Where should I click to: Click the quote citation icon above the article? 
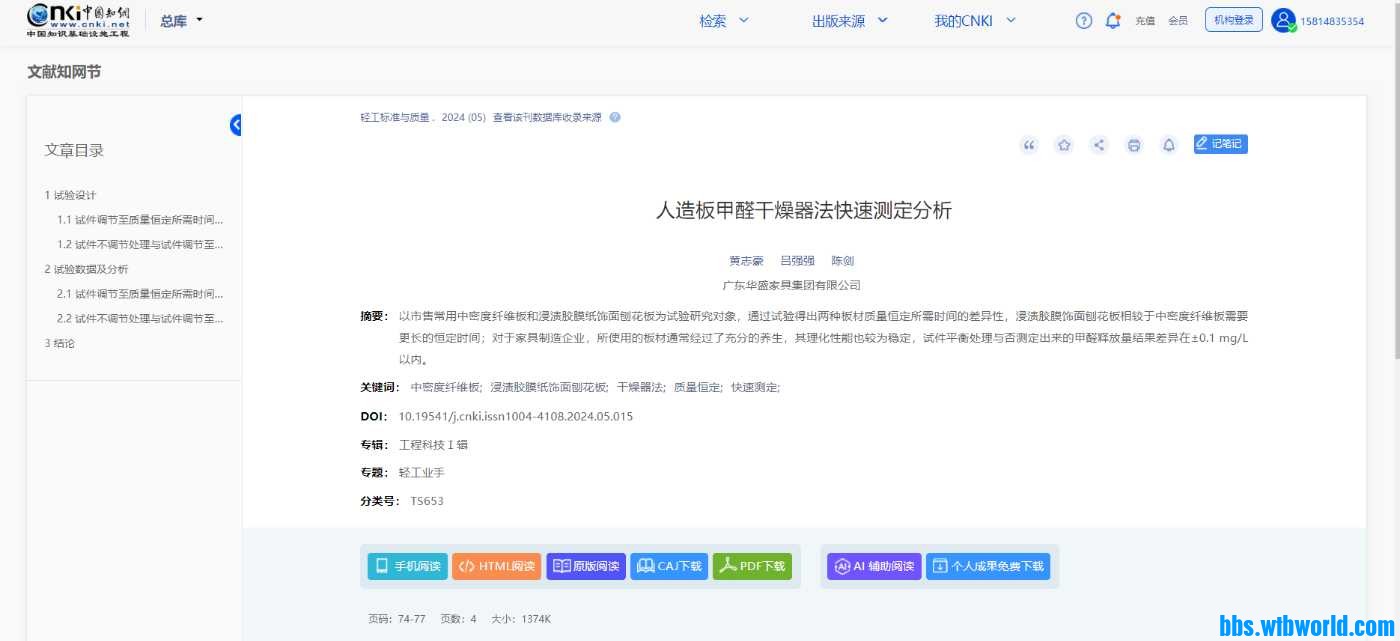[x=1029, y=144]
